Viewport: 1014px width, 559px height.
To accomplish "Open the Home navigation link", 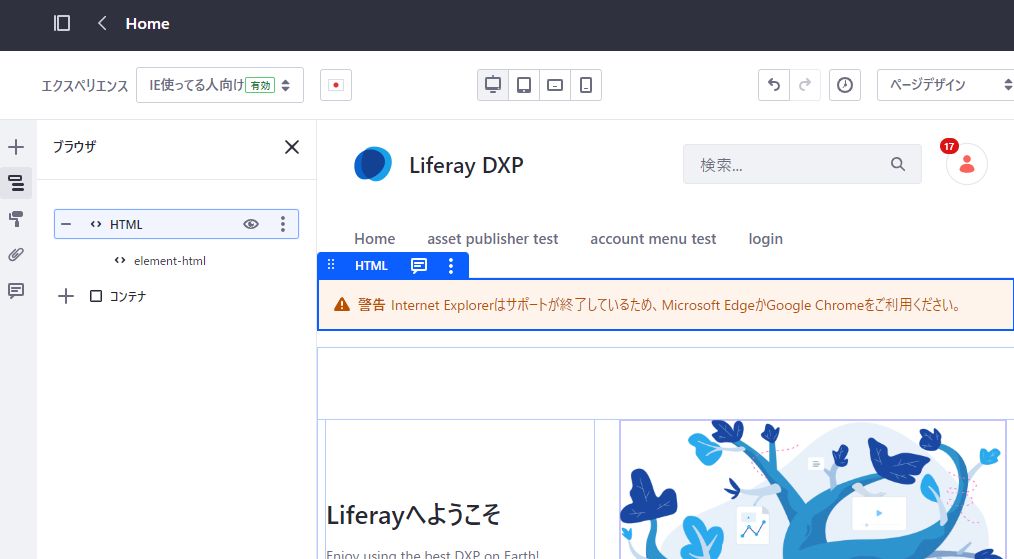I will click(374, 239).
